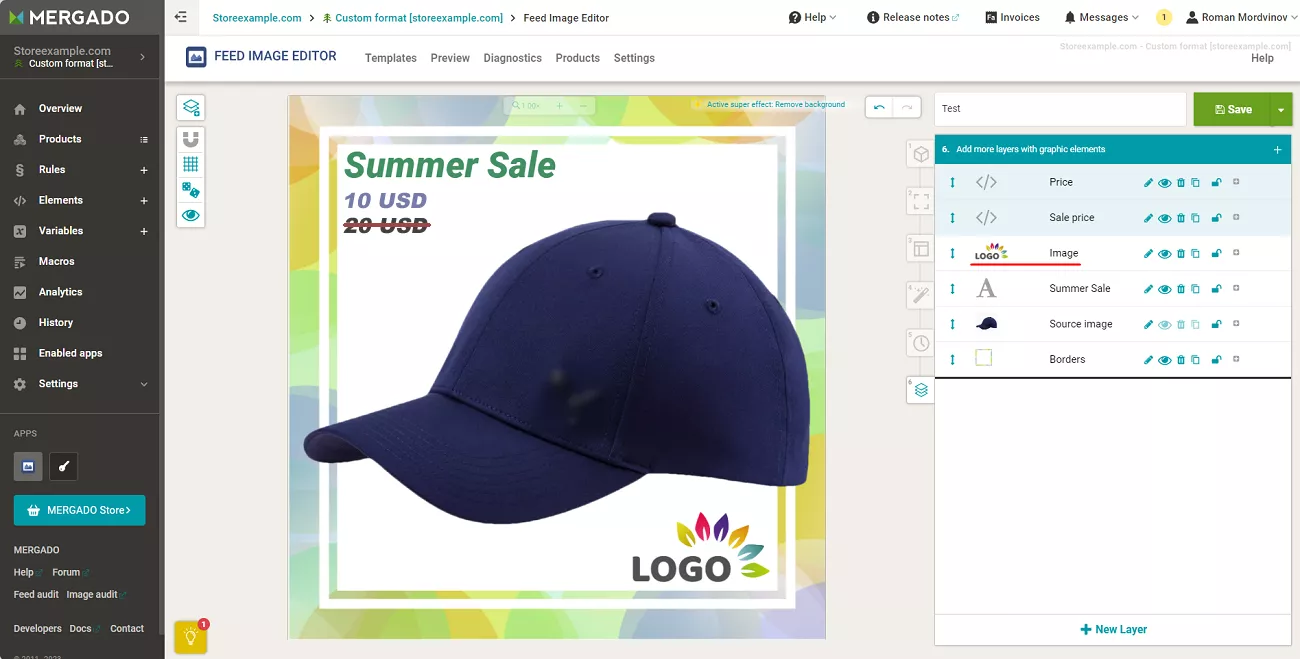This screenshot has height=659, width=1300.
Task: Edit the Image layer
Action: pyautogui.click(x=1148, y=254)
